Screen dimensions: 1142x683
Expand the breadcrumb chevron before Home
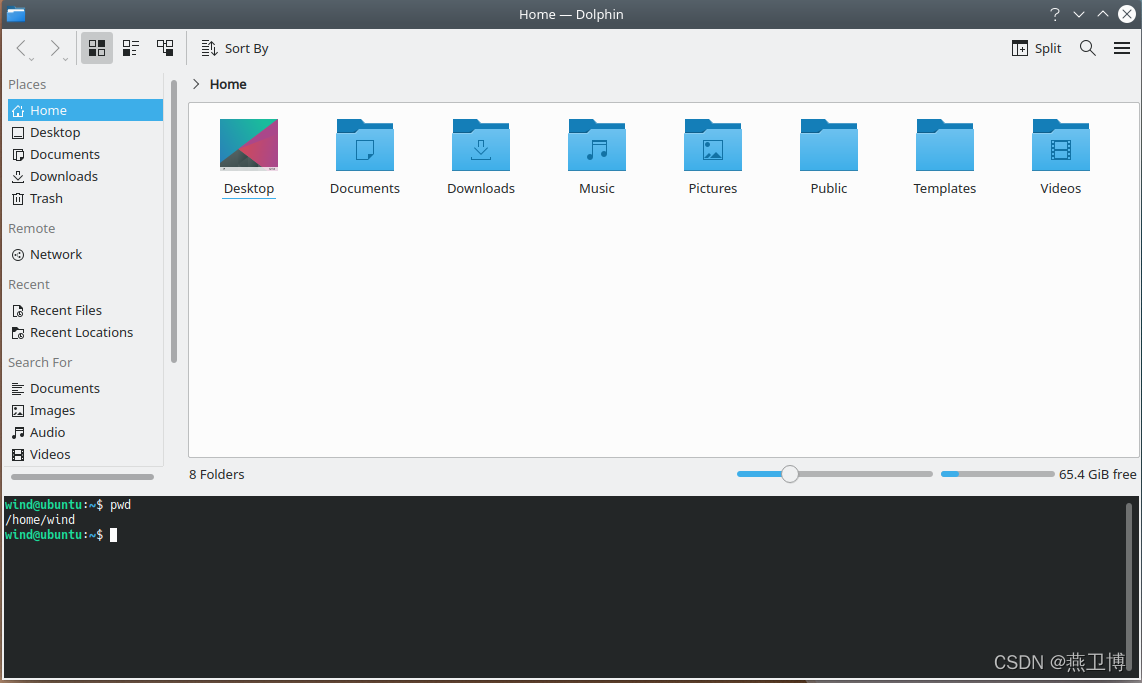(196, 84)
